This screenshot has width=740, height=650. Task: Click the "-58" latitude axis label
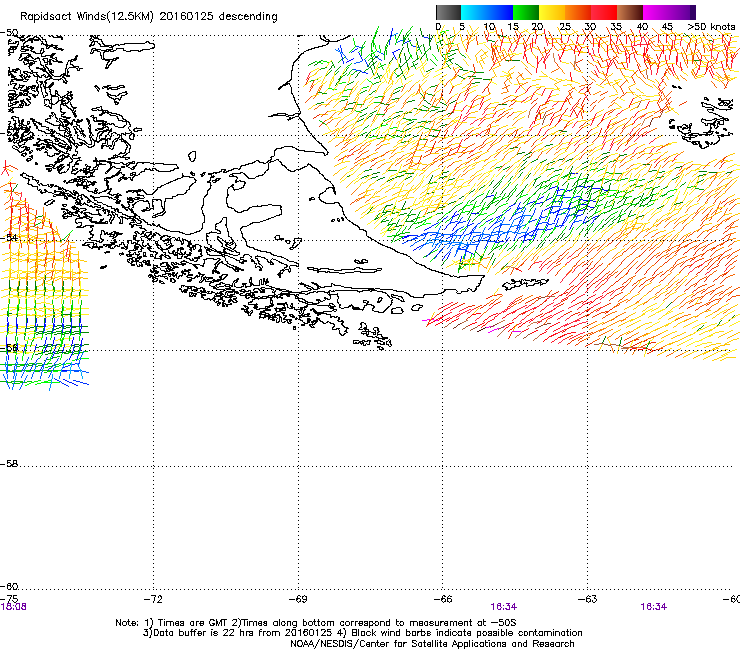coord(9,464)
